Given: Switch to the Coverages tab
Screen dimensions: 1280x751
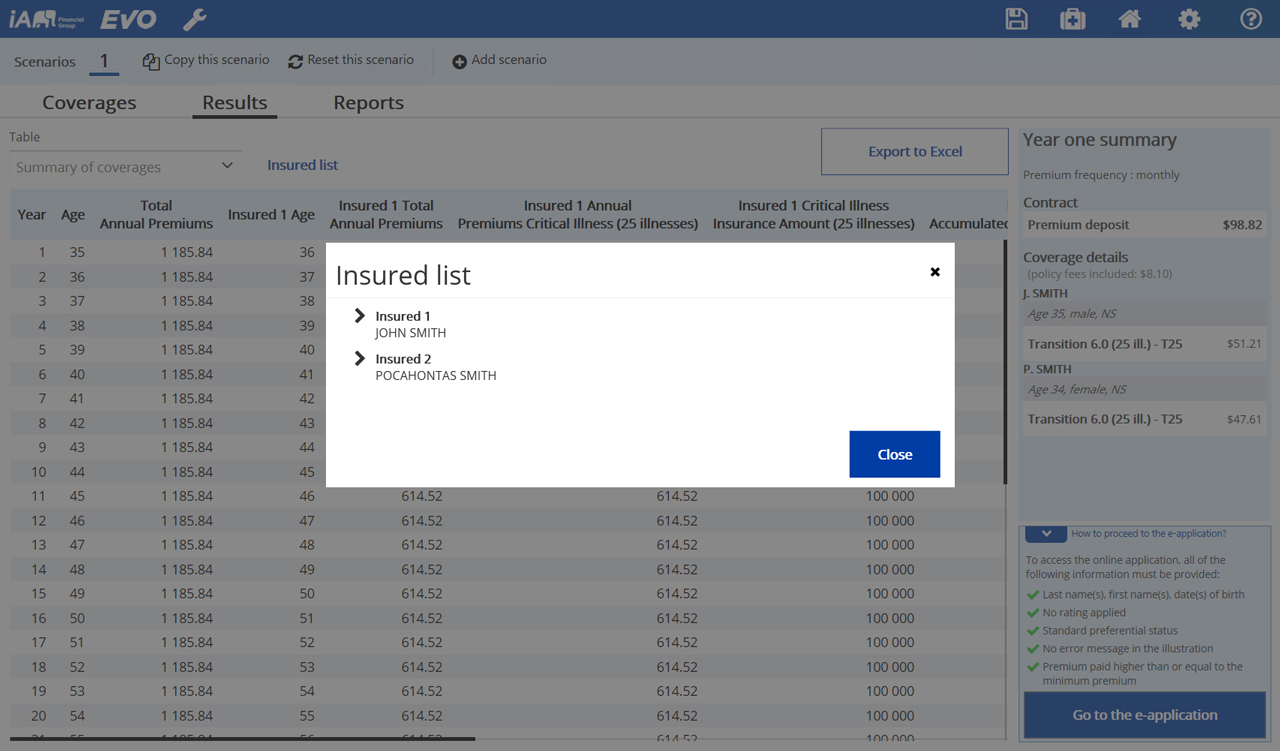Looking at the screenshot, I should [x=89, y=102].
